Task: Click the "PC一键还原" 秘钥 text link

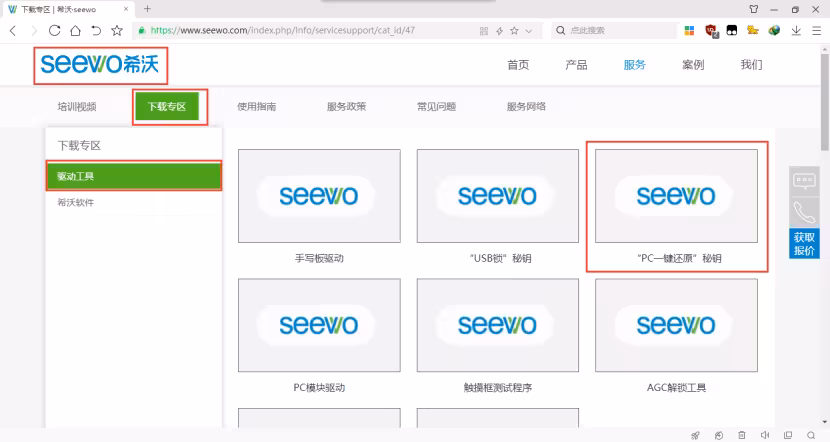Action: coord(679,258)
